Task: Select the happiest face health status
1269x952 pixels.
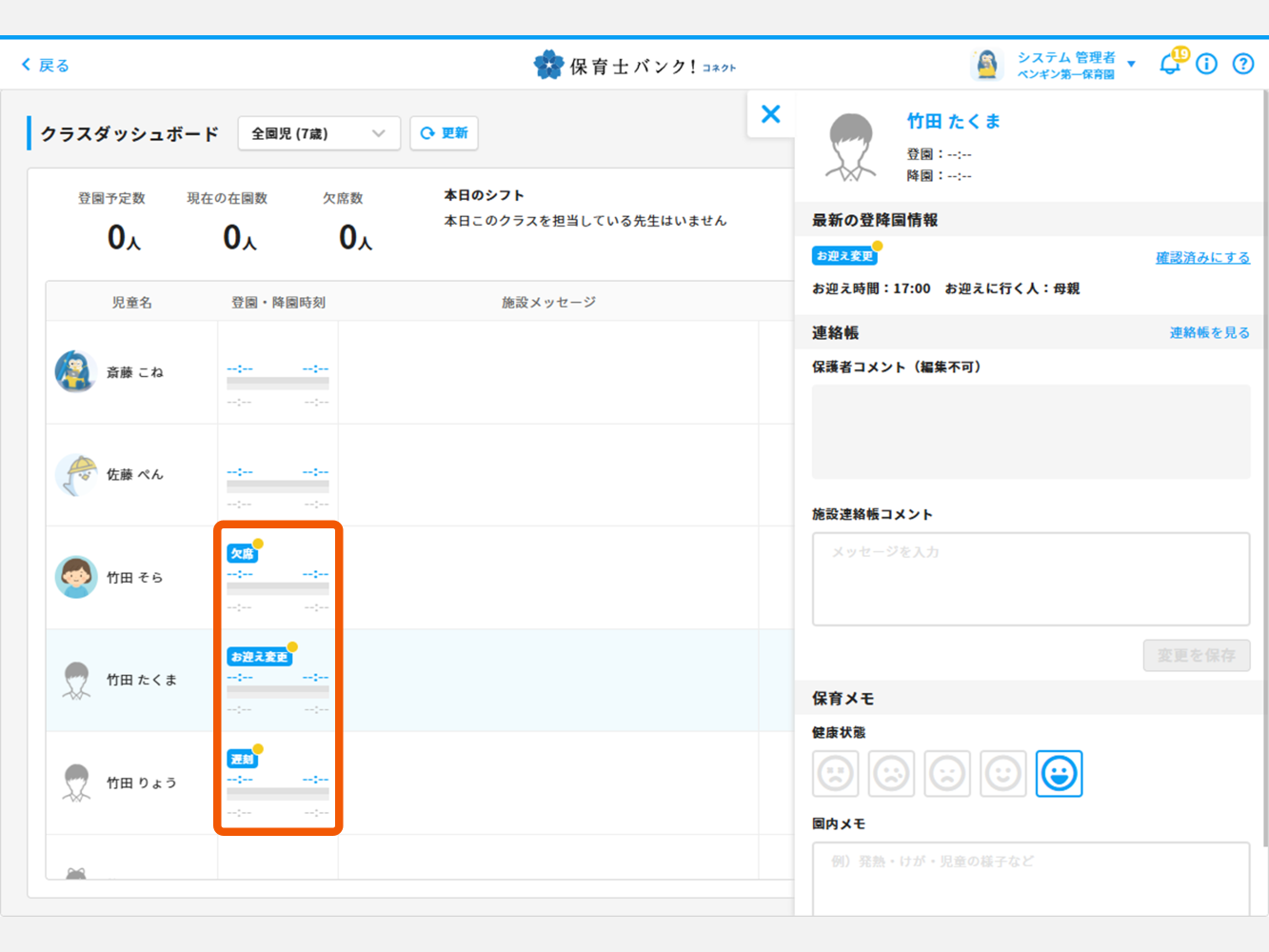Action: [x=1059, y=773]
